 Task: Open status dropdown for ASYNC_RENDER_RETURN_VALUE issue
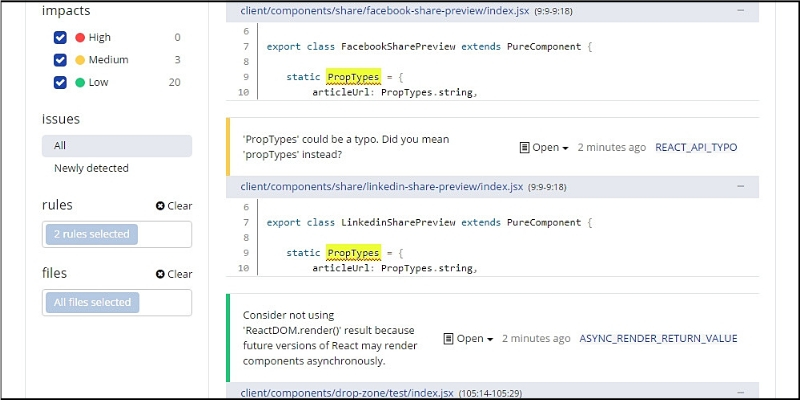pyautogui.click(x=468, y=339)
